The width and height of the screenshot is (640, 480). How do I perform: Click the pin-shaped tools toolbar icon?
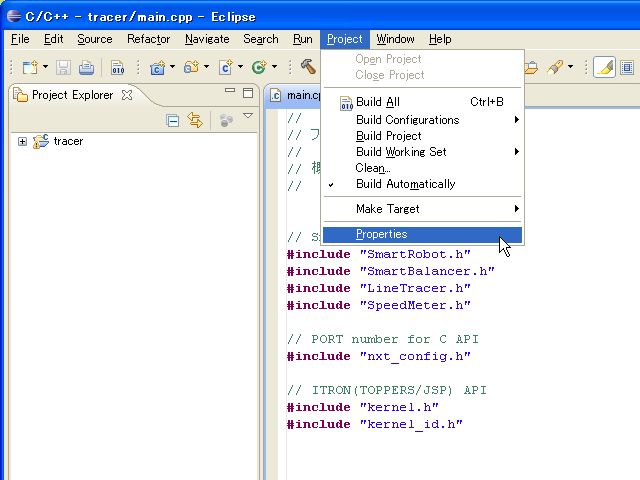[x=556, y=67]
